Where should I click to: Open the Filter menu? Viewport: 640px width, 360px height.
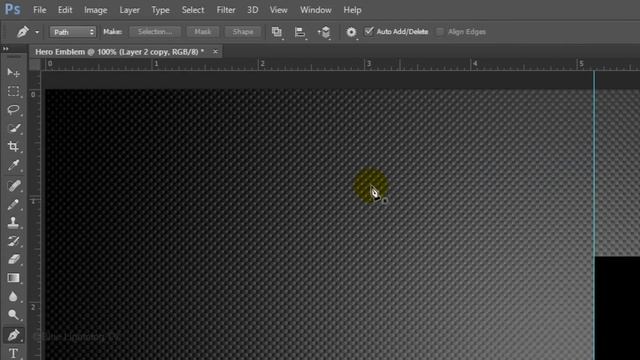pyautogui.click(x=226, y=10)
